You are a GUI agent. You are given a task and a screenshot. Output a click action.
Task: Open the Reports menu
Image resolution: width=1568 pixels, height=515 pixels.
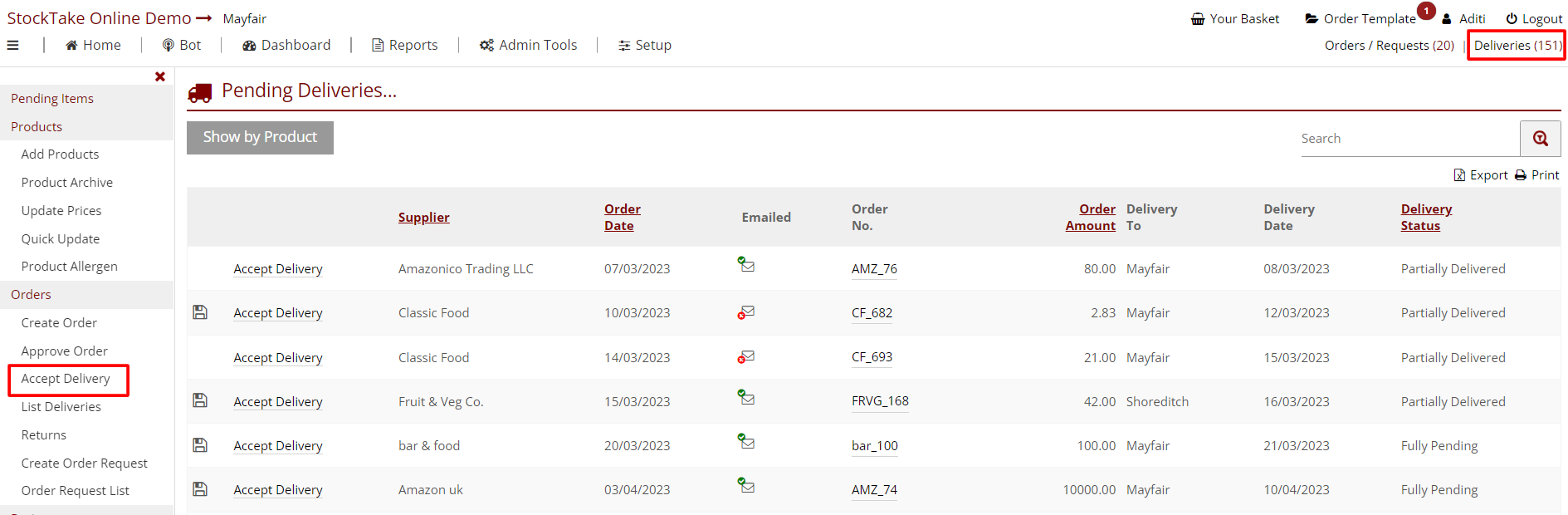[x=404, y=46]
